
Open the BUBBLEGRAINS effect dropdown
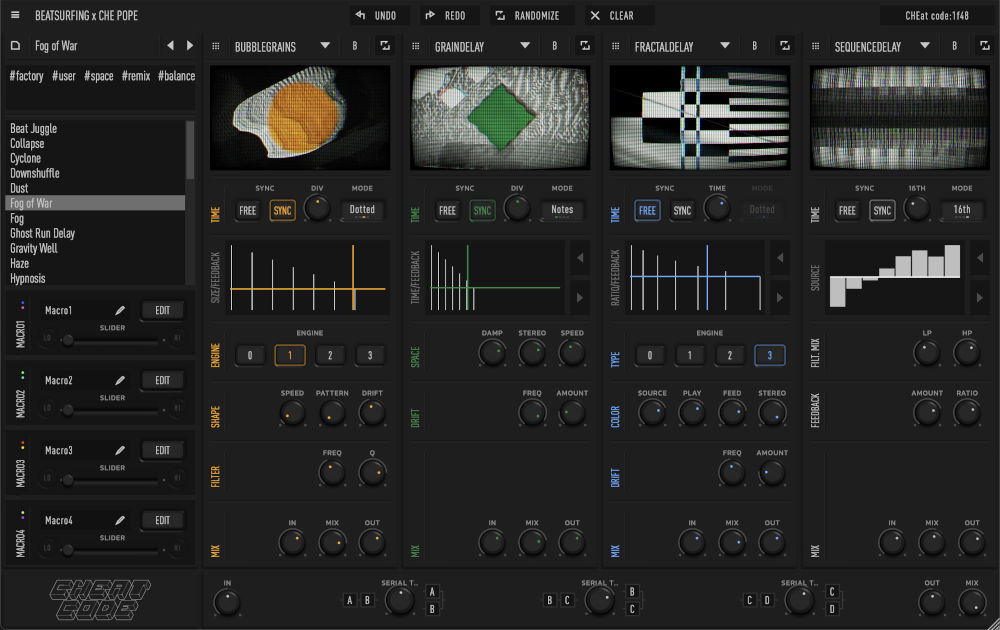325,46
